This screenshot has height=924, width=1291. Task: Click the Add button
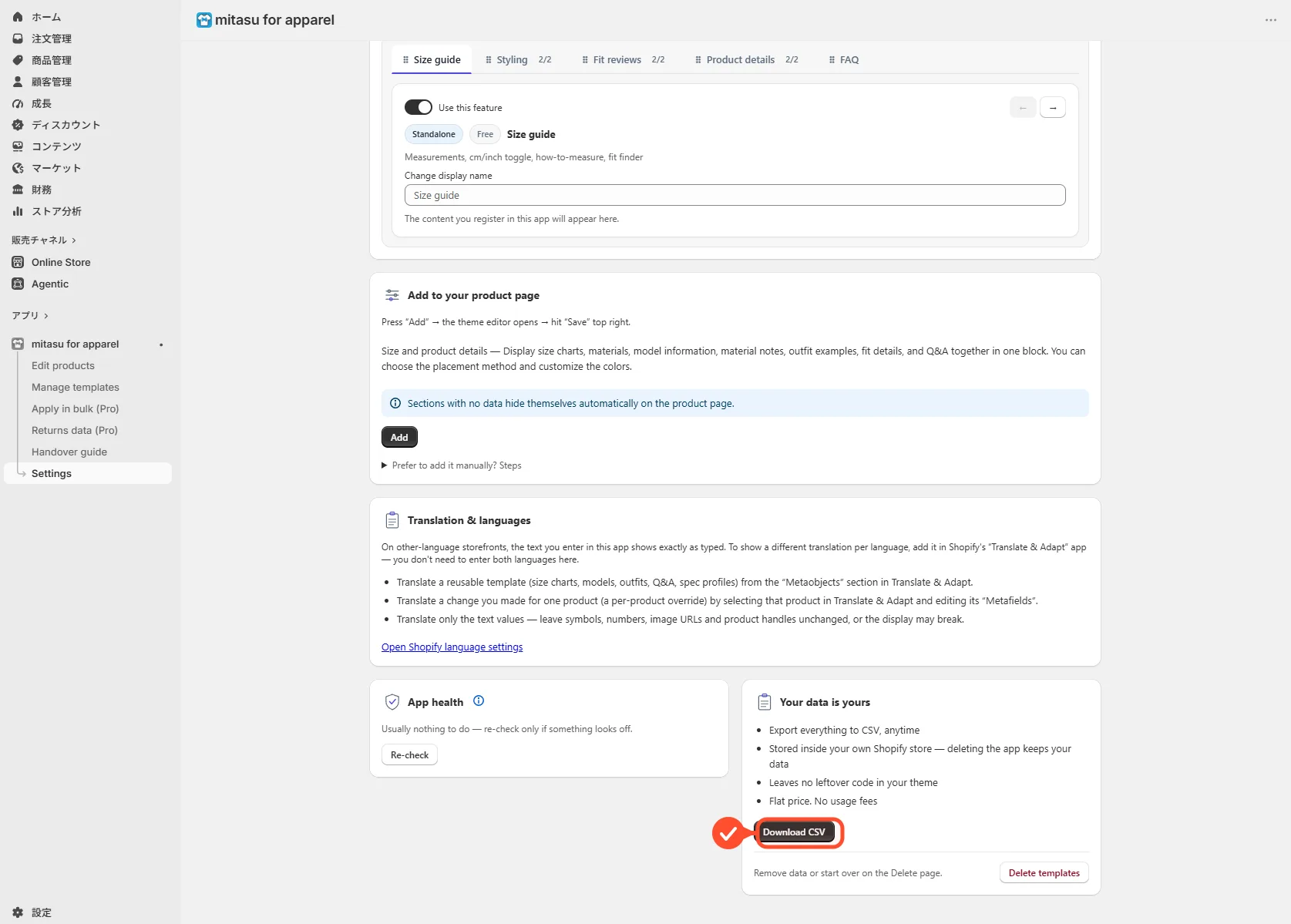click(x=399, y=437)
